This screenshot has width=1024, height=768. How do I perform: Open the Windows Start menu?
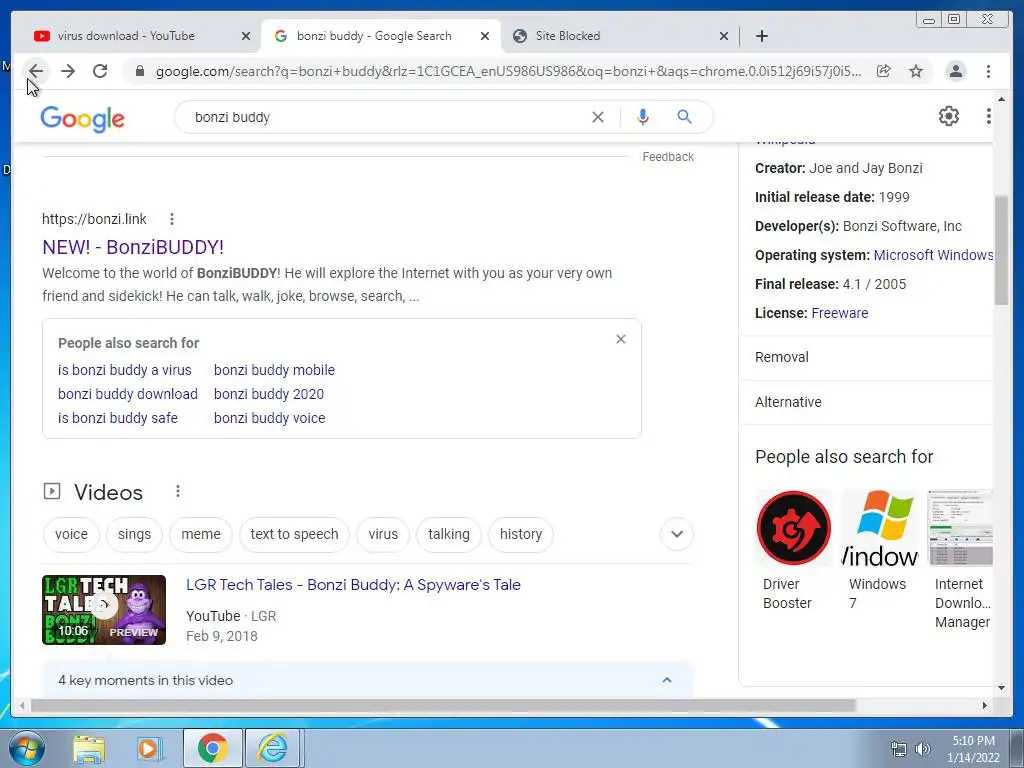point(26,748)
